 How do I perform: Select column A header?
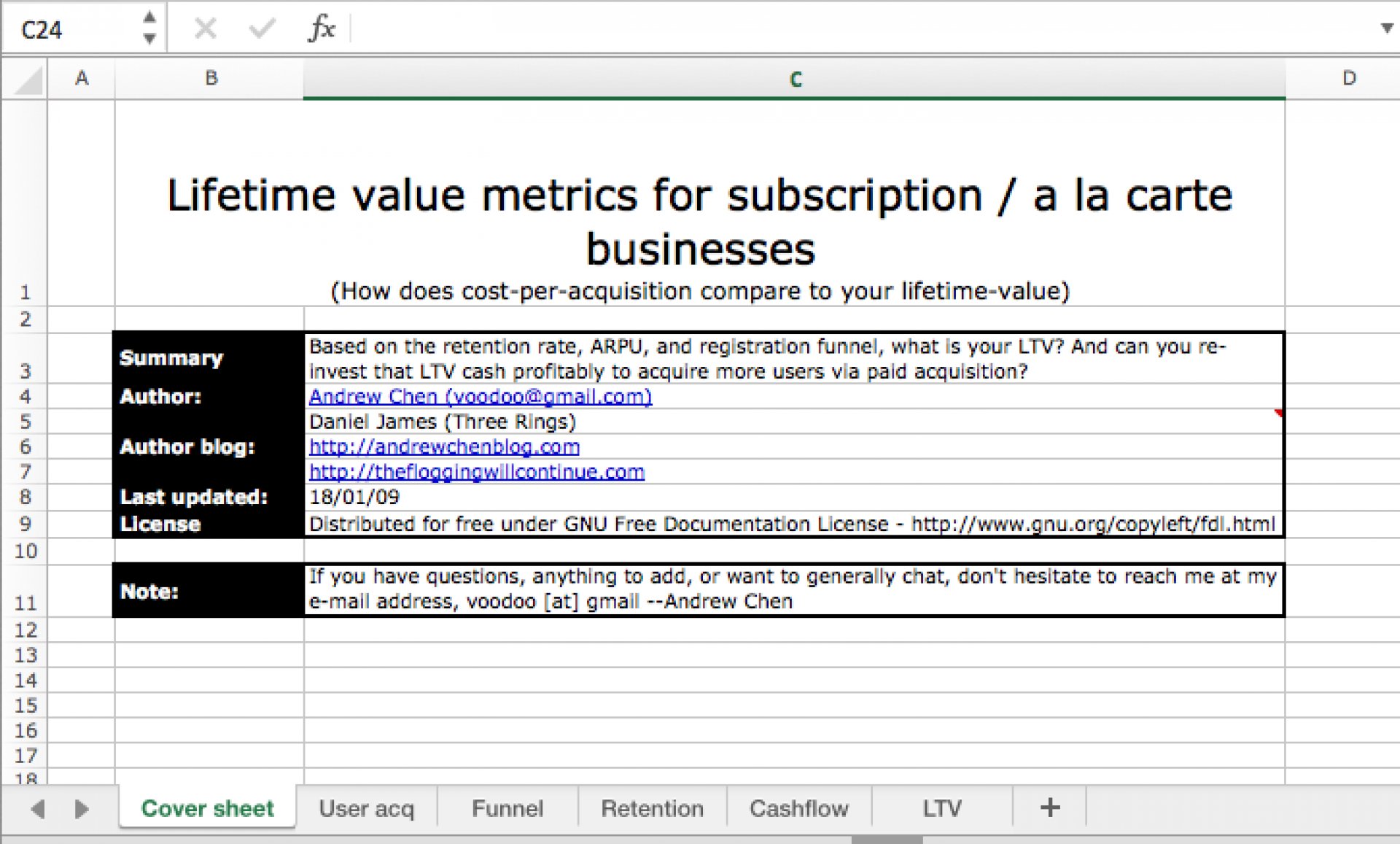click(82, 78)
